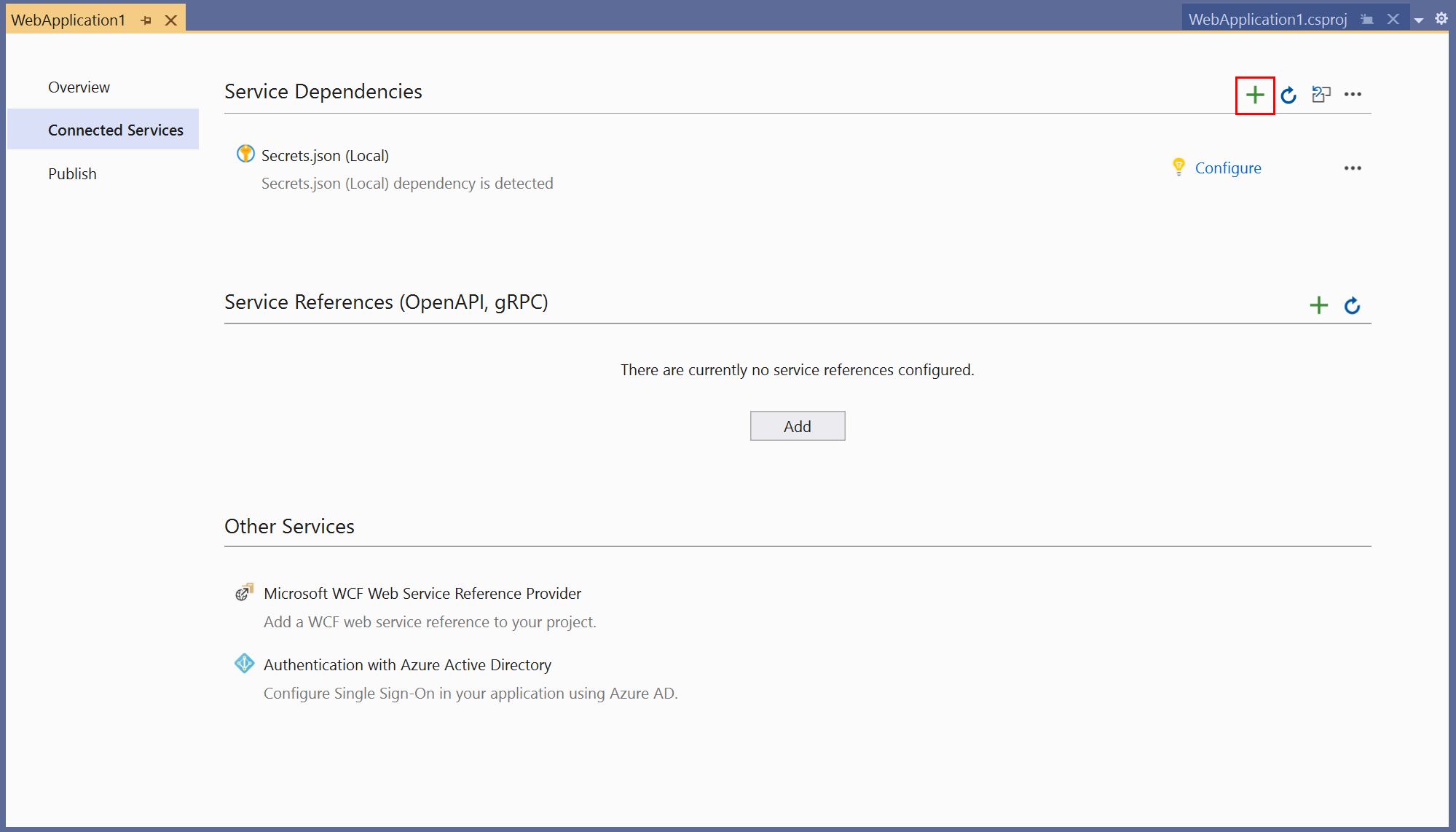
Task: Click the Configure link for Secrets.json
Action: pyautogui.click(x=1227, y=167)
